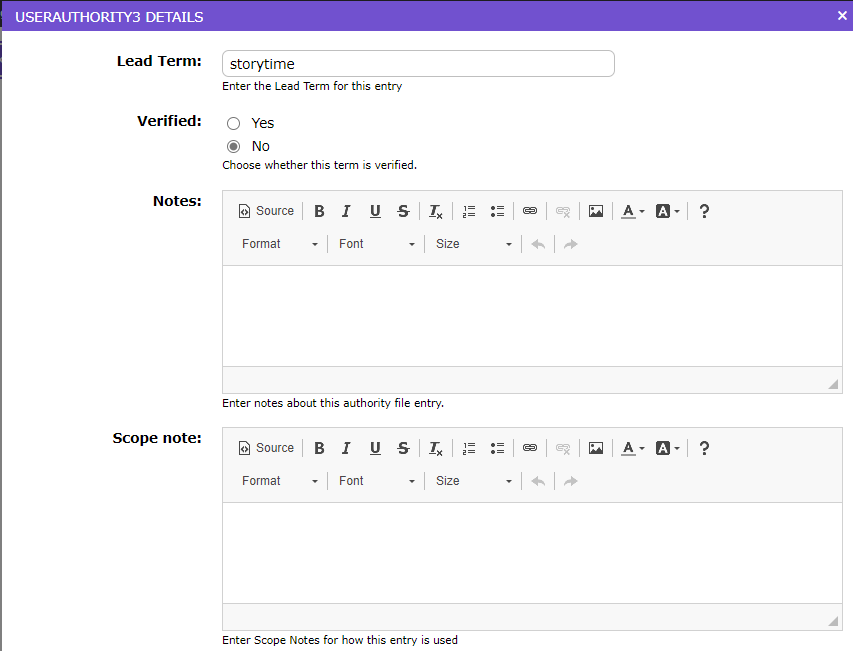Undo in Notes editor toolbar
Viewport: 853px width, 651px height.
(538, 244)
